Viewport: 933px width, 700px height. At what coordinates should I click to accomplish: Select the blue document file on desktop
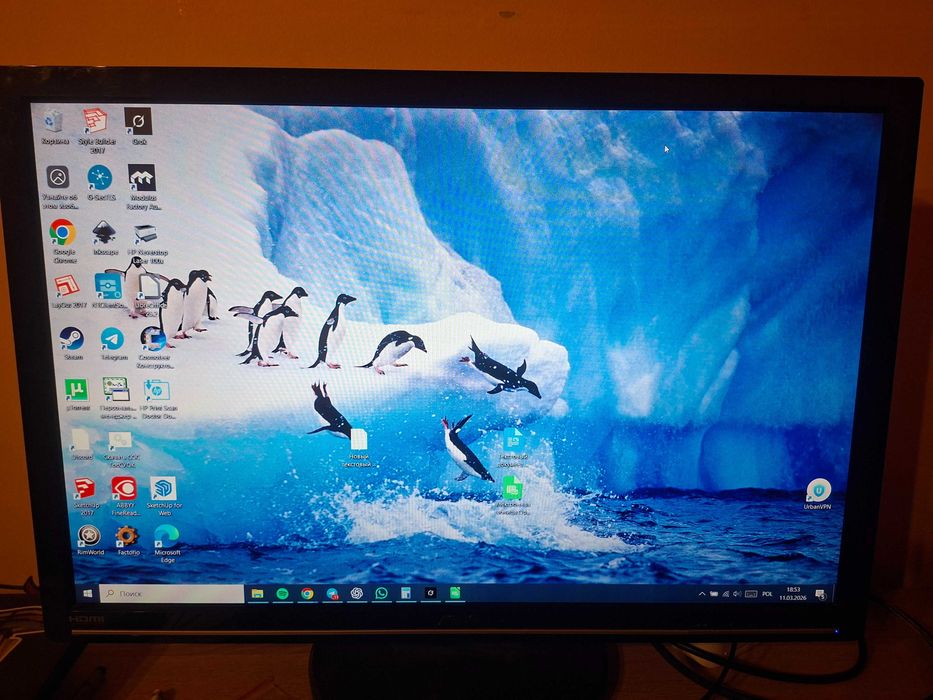(512, 448)
